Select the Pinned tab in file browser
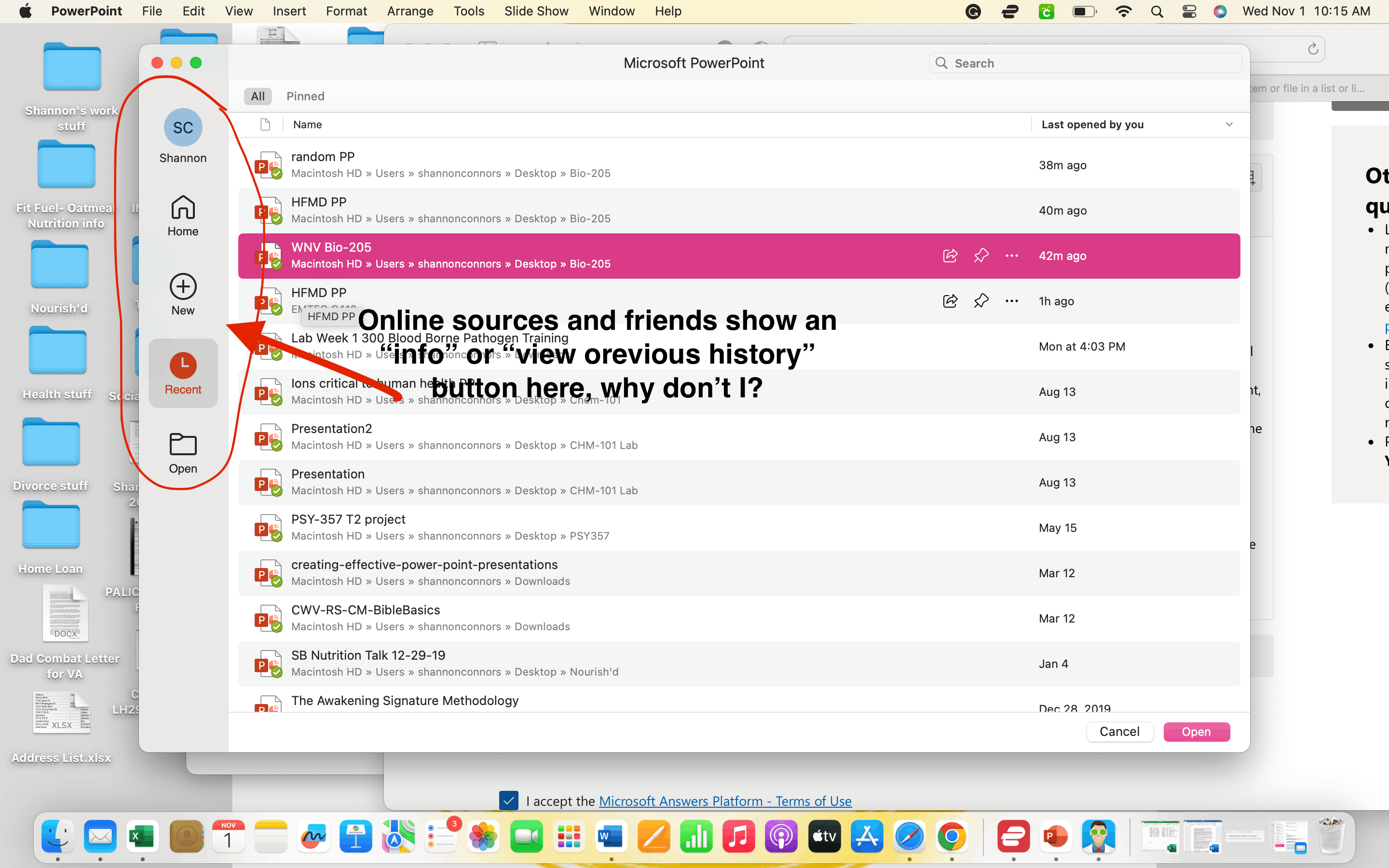Viewport: 1389px width, 868px height. [x=306, y=95]
